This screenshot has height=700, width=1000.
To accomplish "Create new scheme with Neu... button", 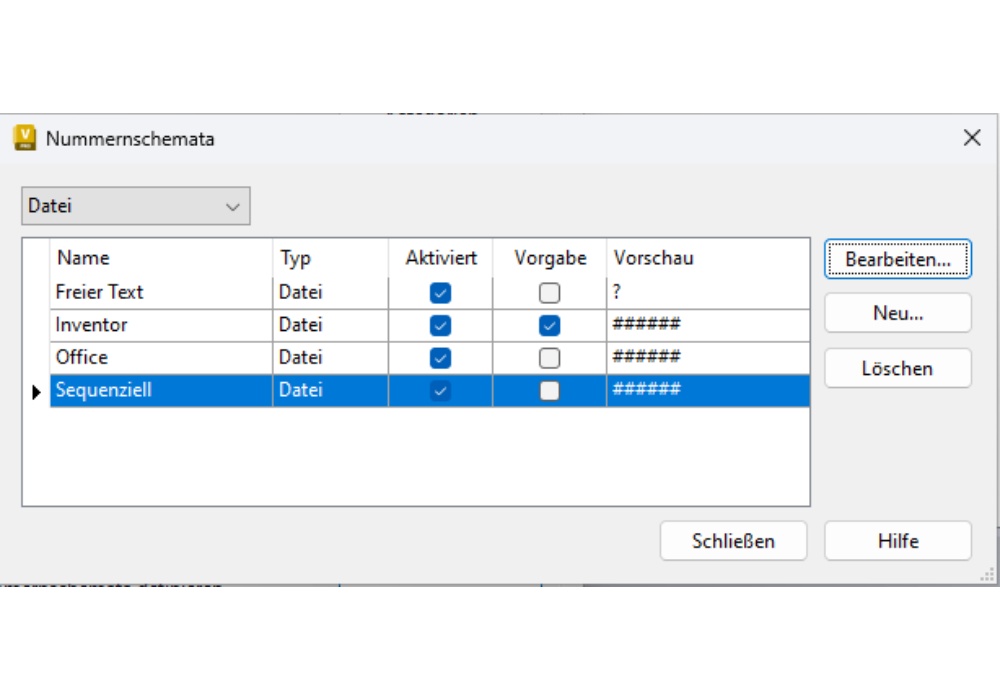I will point(897,313).
